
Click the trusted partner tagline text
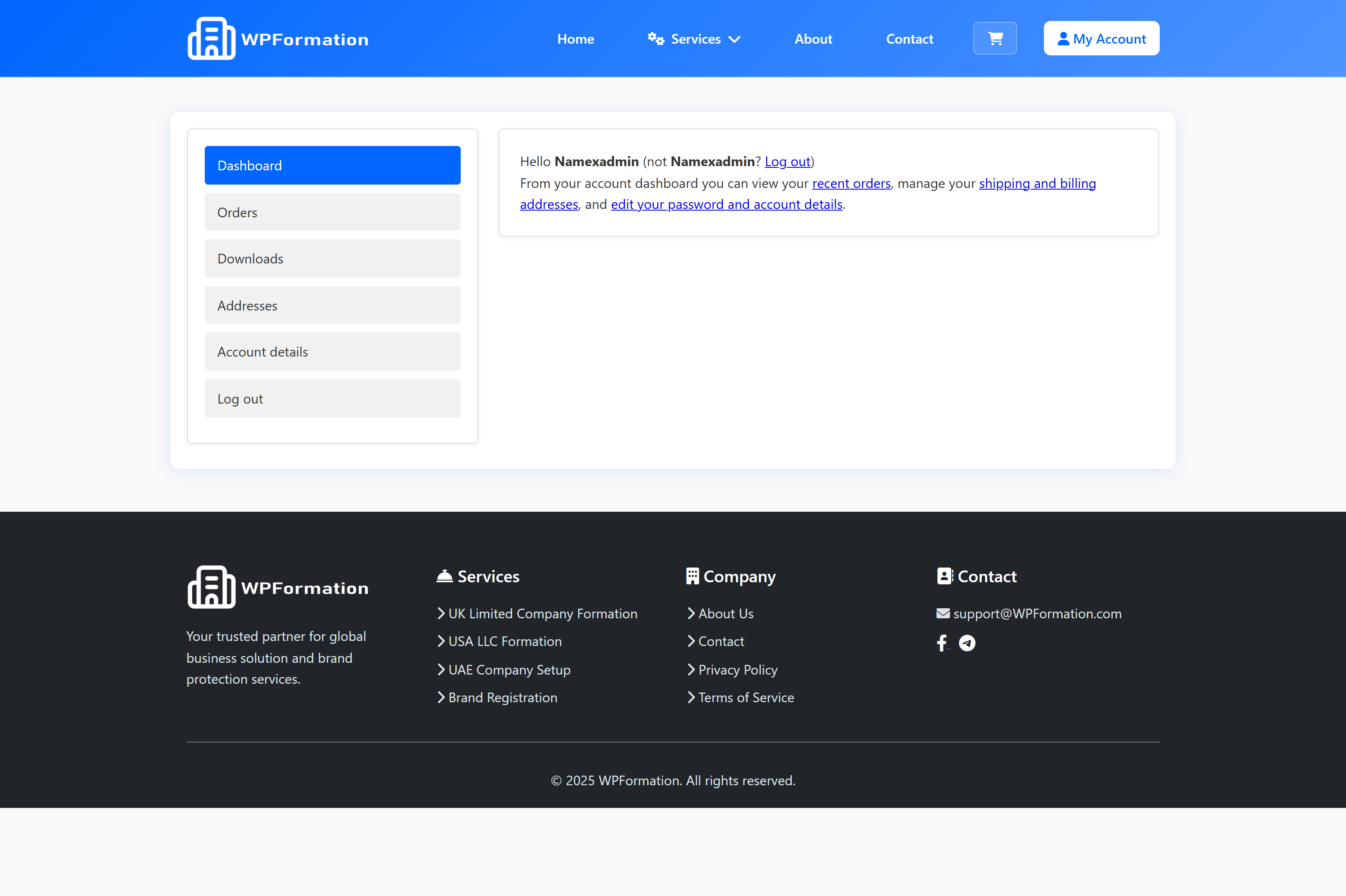point(276,657)
